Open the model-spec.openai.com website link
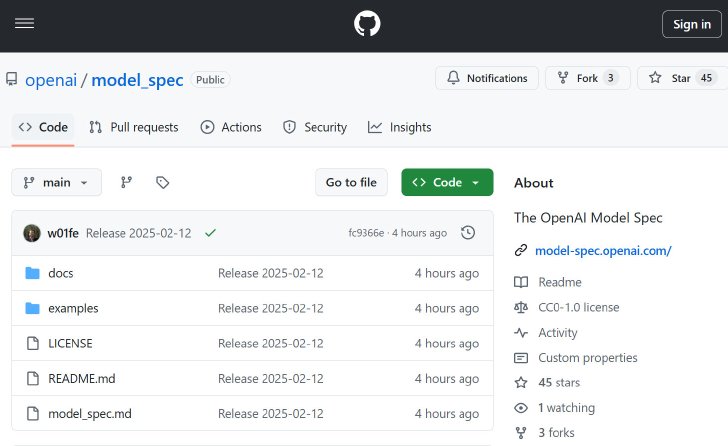Viewport: 728px width, 446px height. [x=603, y=251]
